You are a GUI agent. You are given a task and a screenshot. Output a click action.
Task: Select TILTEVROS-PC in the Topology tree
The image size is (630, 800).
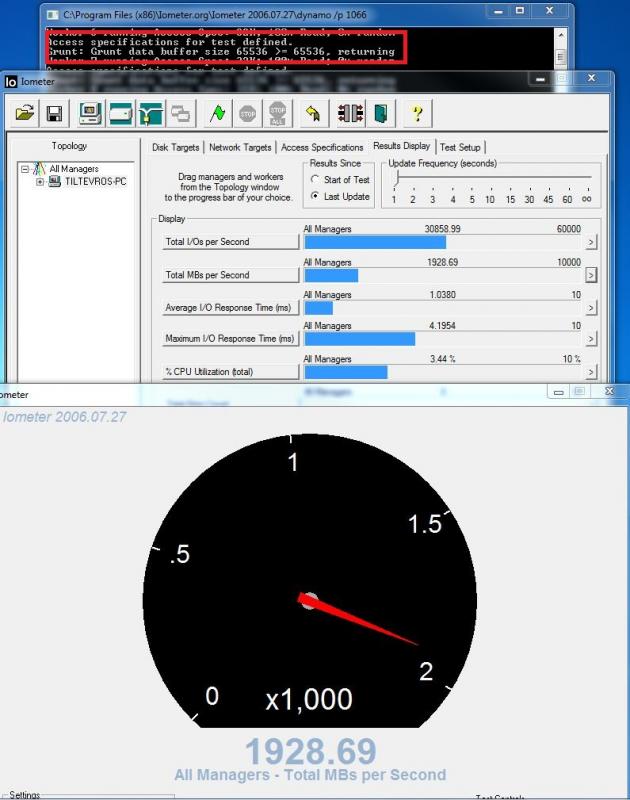[95, 182]
